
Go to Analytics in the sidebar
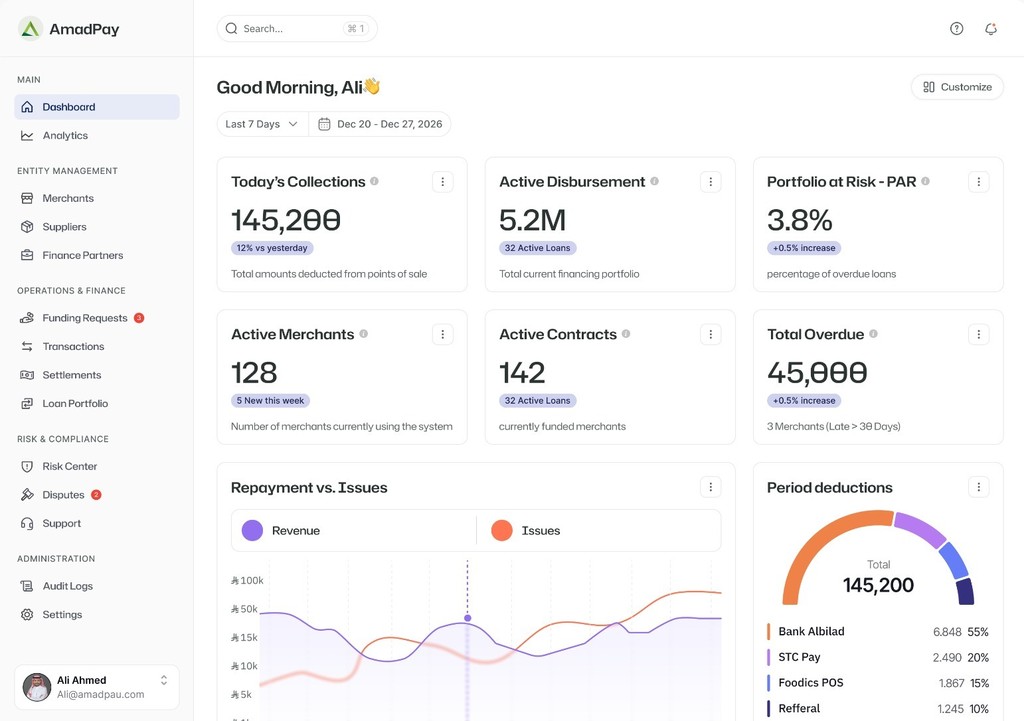tap(65, 136)
